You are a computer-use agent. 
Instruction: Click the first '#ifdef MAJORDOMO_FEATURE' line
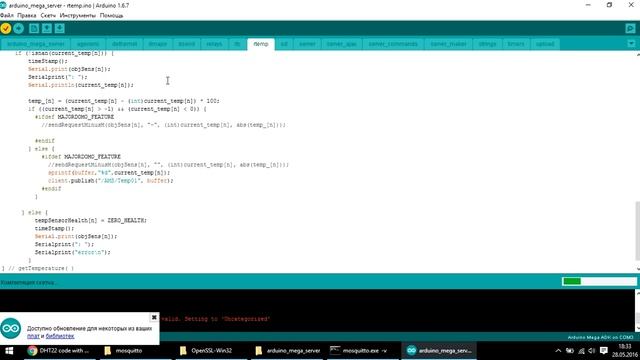click(74, 117)
